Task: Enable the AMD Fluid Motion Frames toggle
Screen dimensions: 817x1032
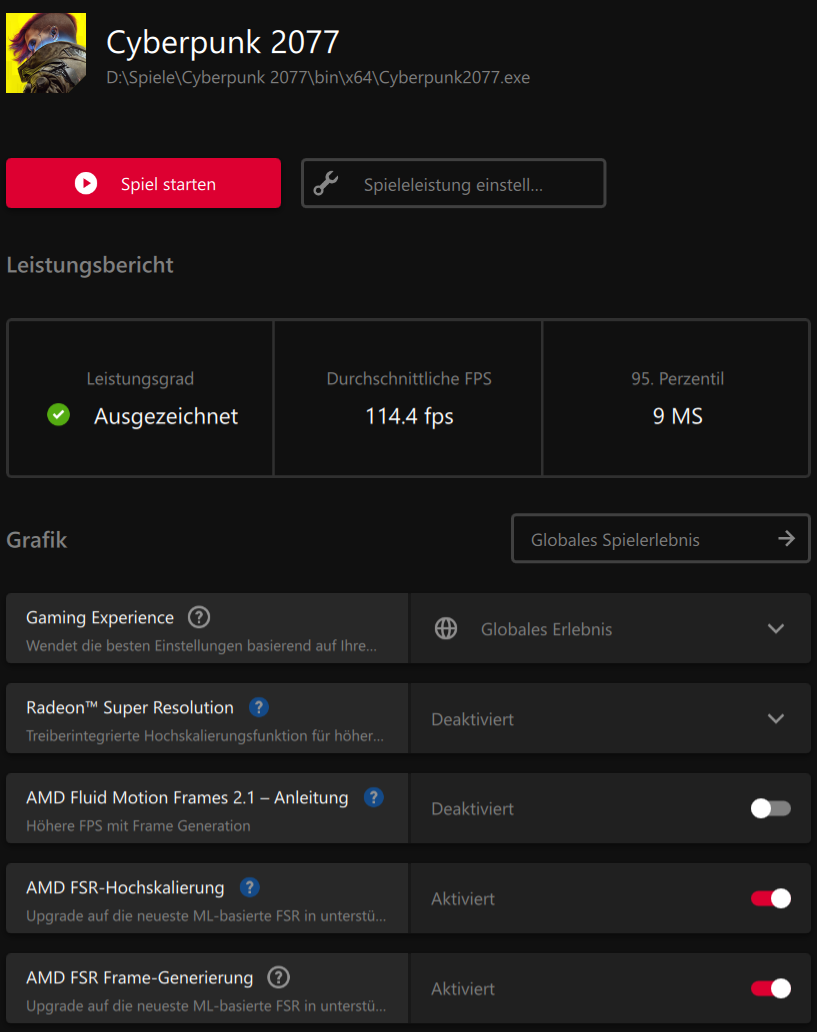Action: tap(771, 808)
